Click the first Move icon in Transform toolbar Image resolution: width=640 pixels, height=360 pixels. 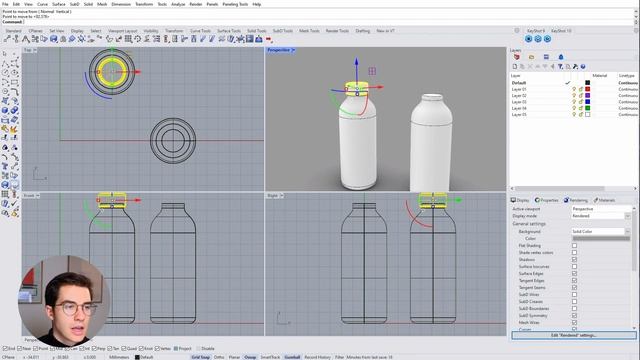(x=7, y=39)
